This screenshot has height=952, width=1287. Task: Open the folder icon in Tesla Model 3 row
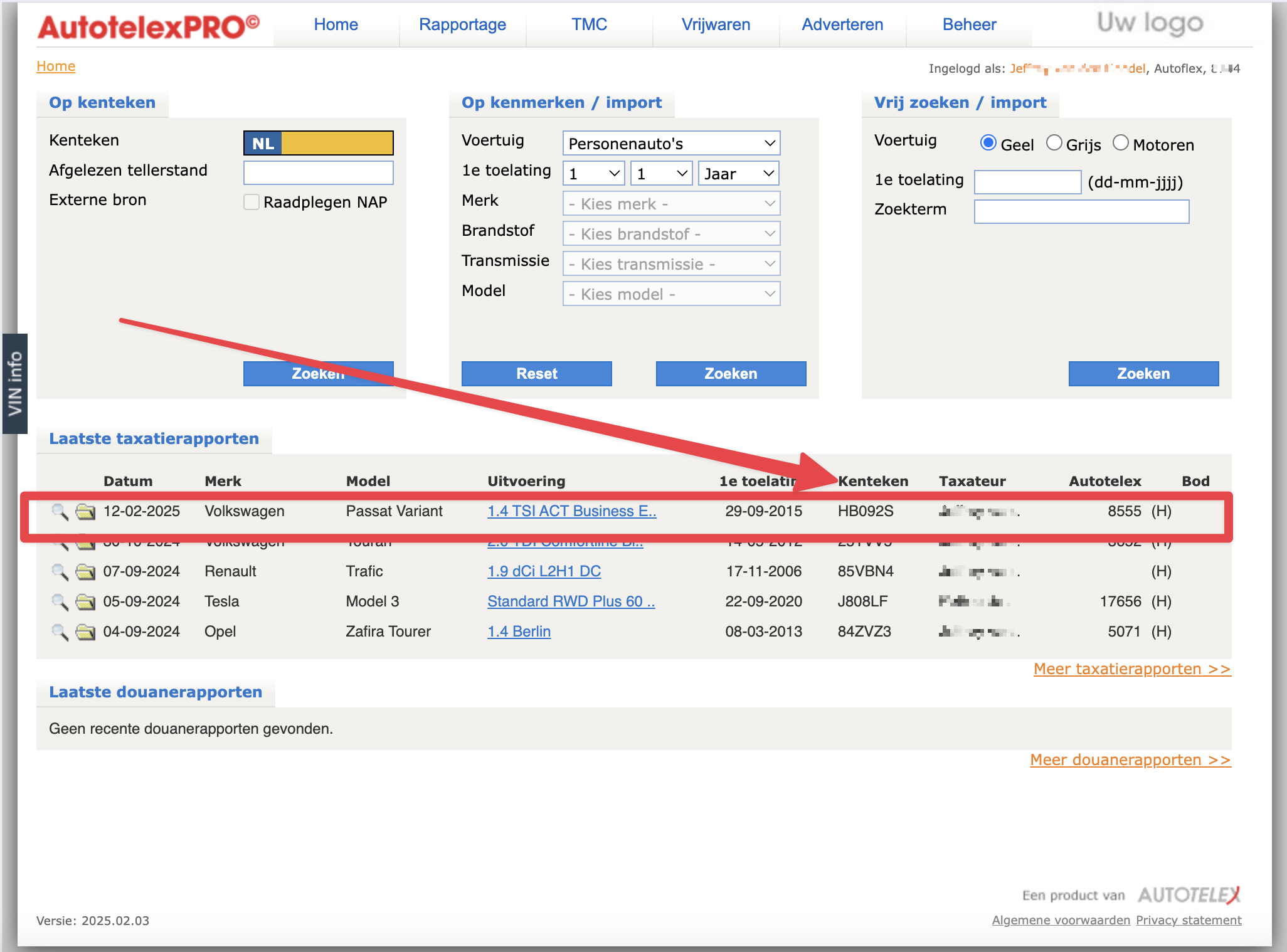85,601
